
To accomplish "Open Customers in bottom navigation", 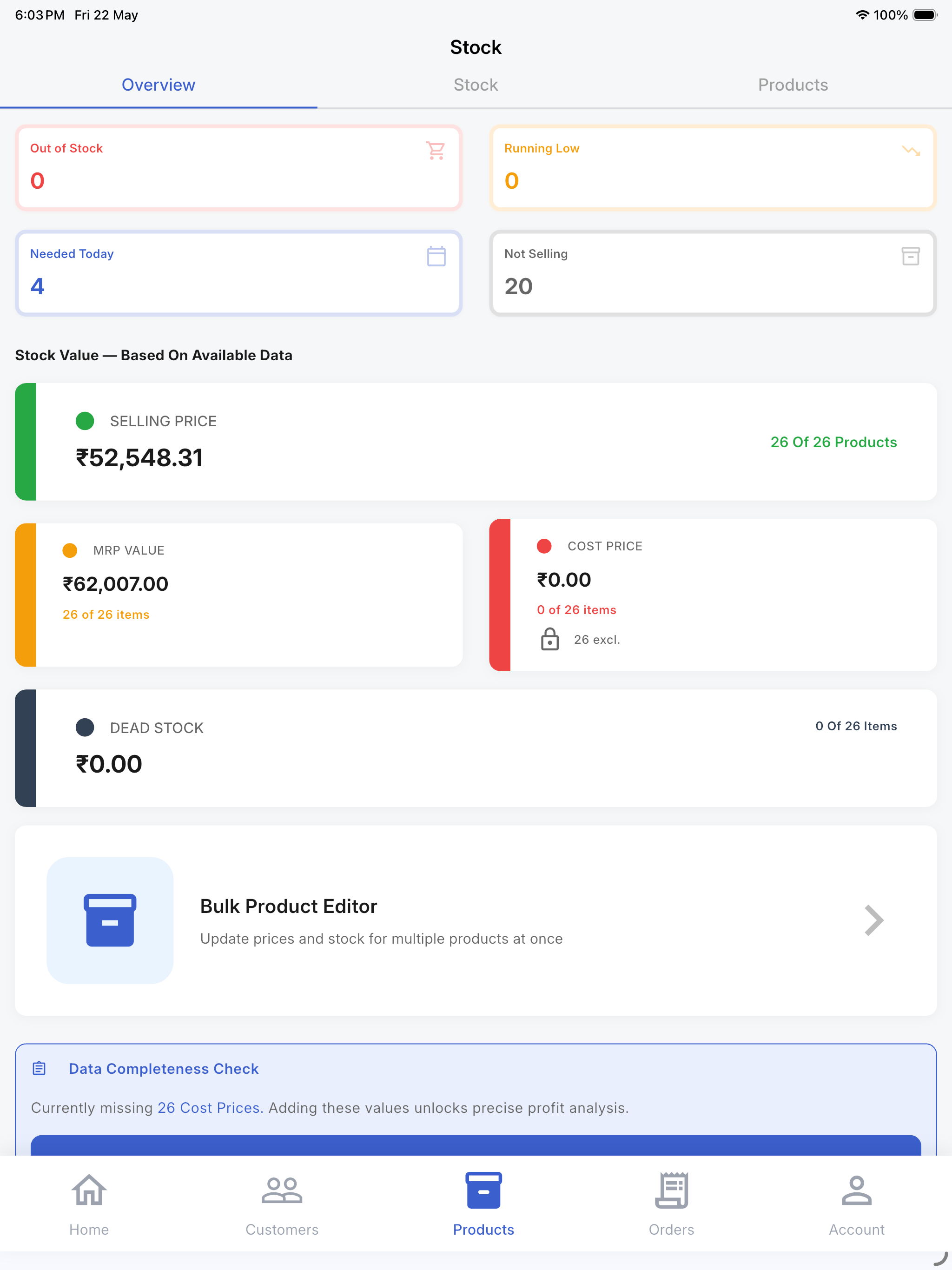I will [x=282, y=1204].
